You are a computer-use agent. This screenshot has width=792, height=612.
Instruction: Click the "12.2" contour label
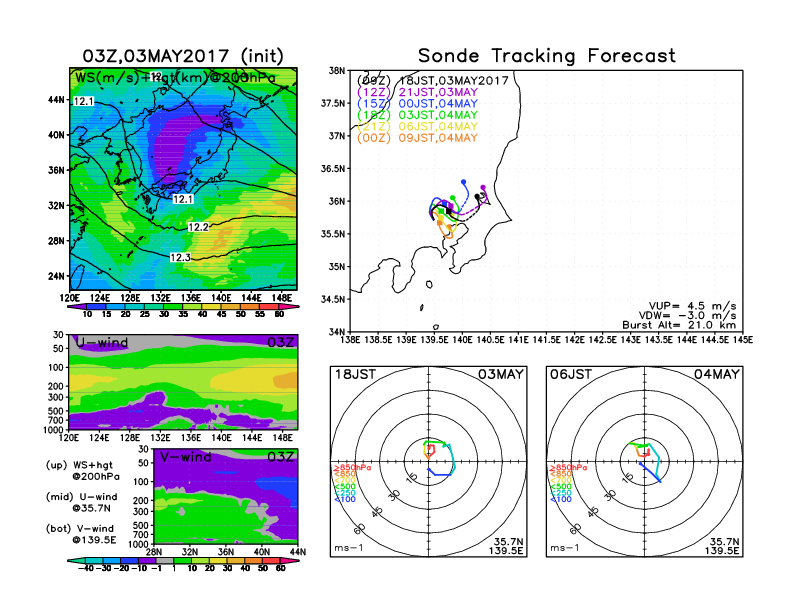coord(198,227)
